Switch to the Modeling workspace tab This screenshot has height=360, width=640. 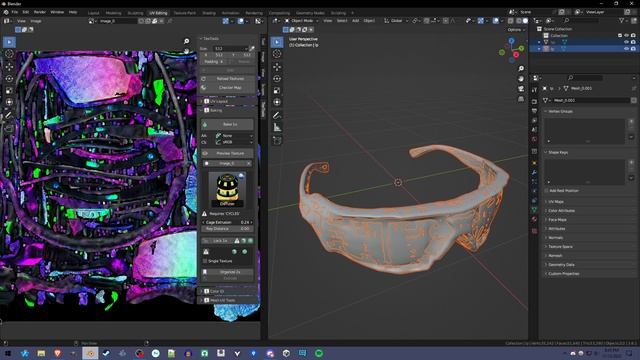(113, 13)
